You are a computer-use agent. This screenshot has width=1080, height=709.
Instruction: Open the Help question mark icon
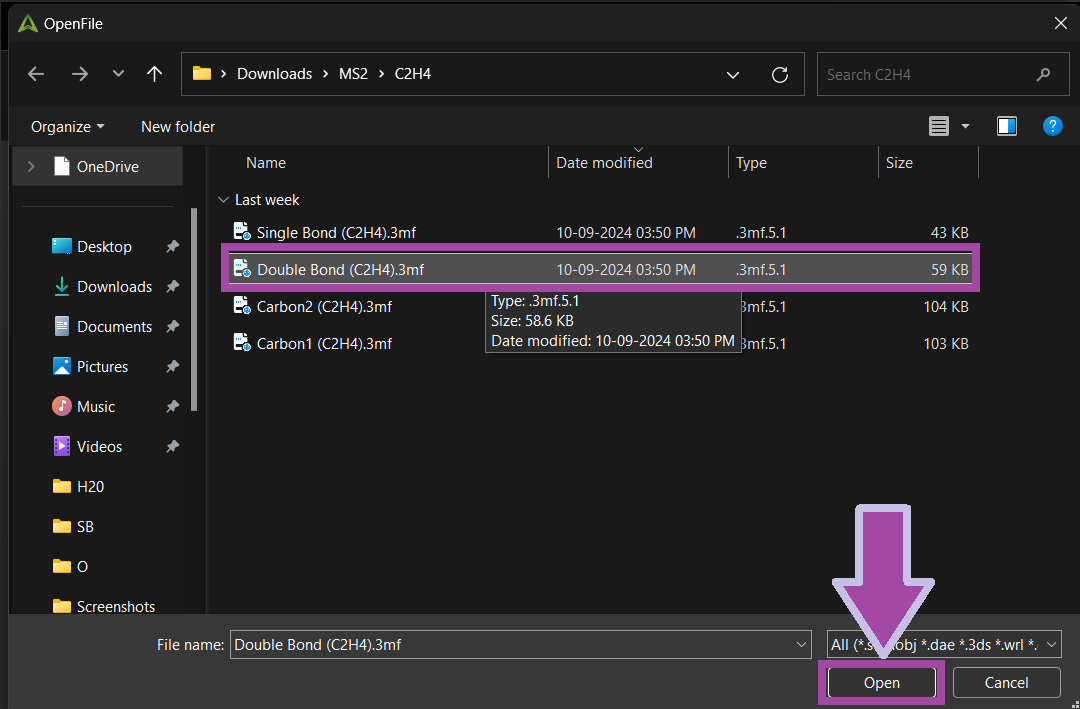(1052, 126)
